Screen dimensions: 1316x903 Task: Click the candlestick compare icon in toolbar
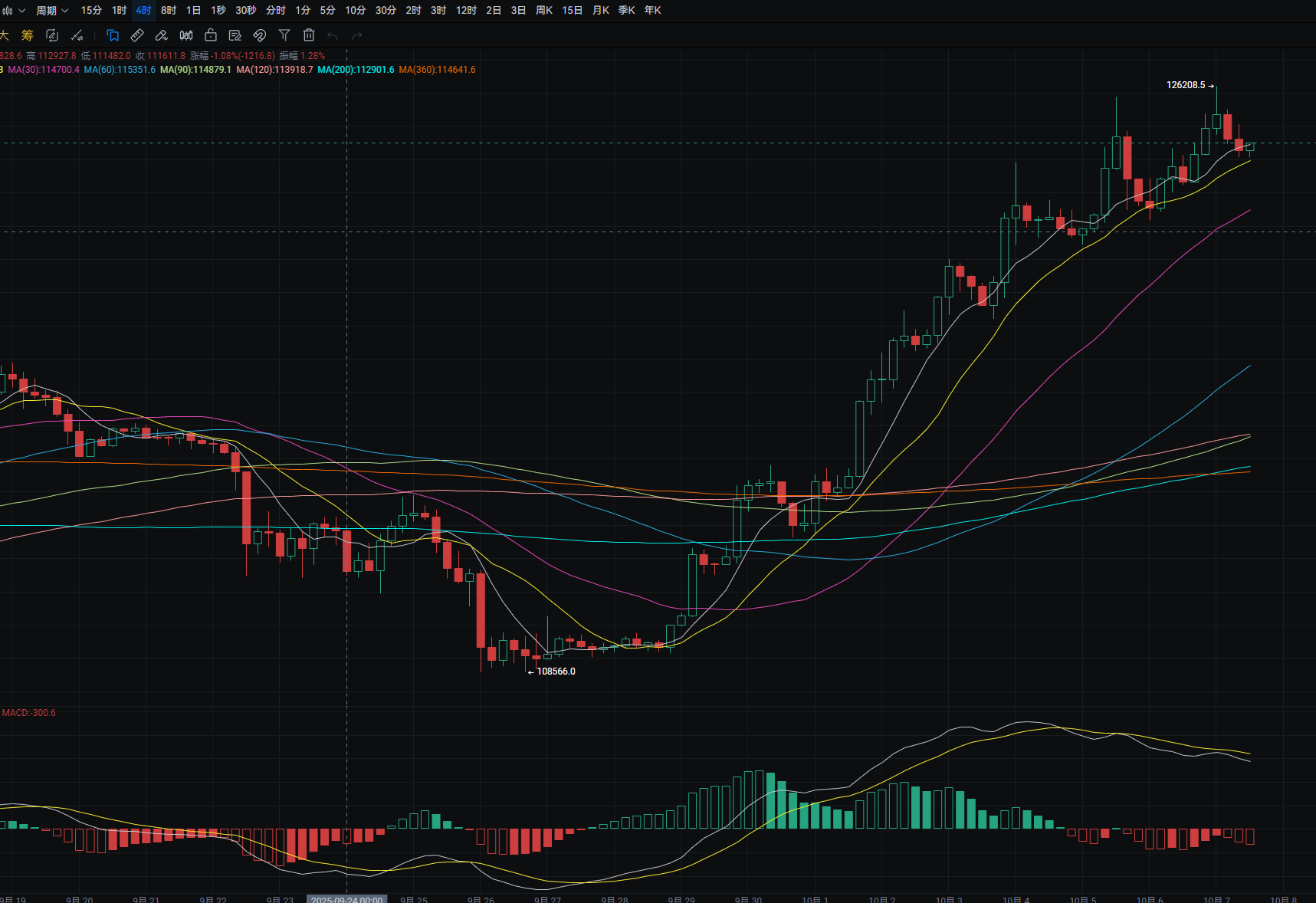tap(186, 35)
